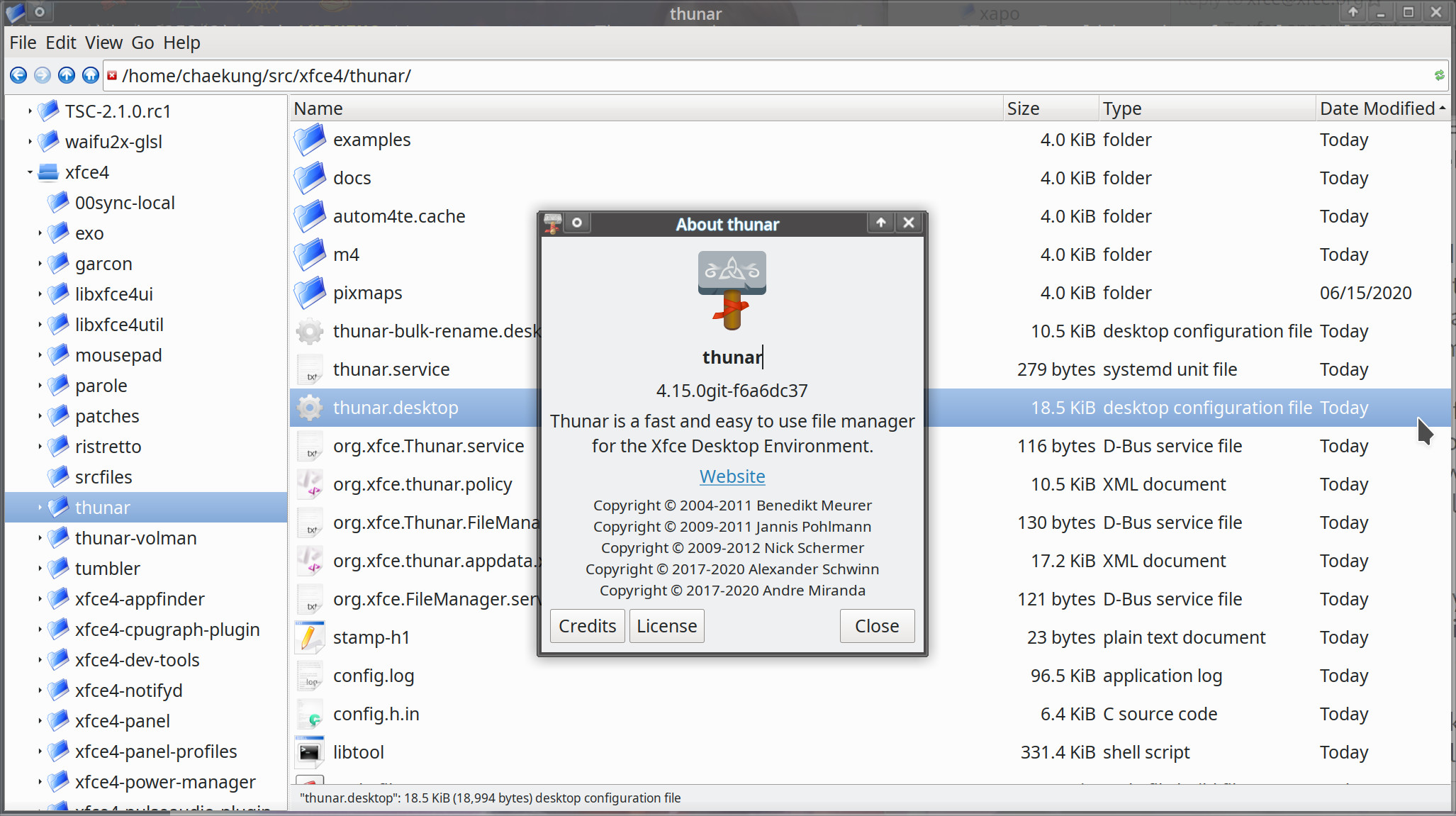Expand the libxfce4ui tree node

40,294
